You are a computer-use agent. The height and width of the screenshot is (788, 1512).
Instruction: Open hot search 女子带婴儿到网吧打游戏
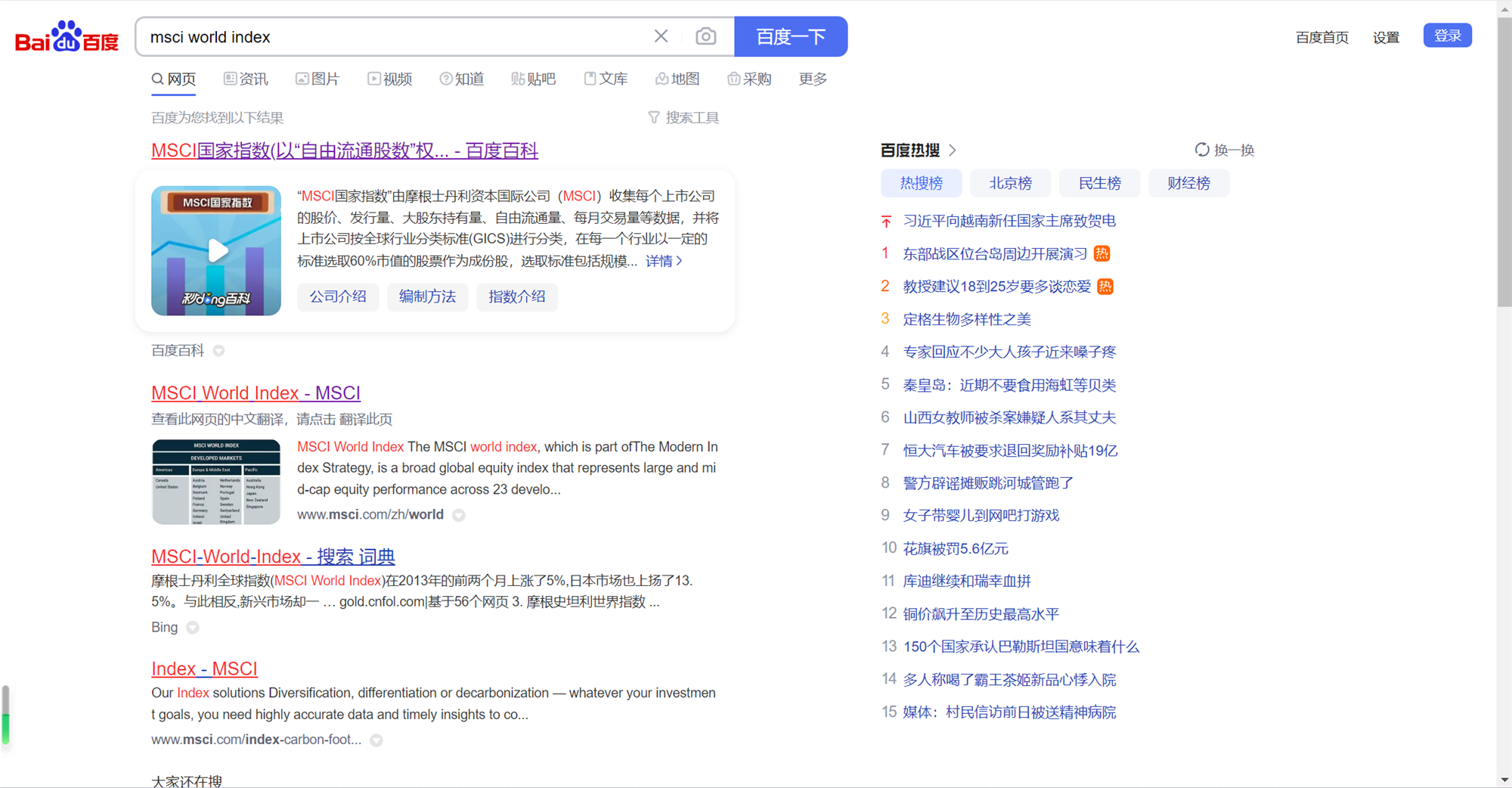[981, 515]
